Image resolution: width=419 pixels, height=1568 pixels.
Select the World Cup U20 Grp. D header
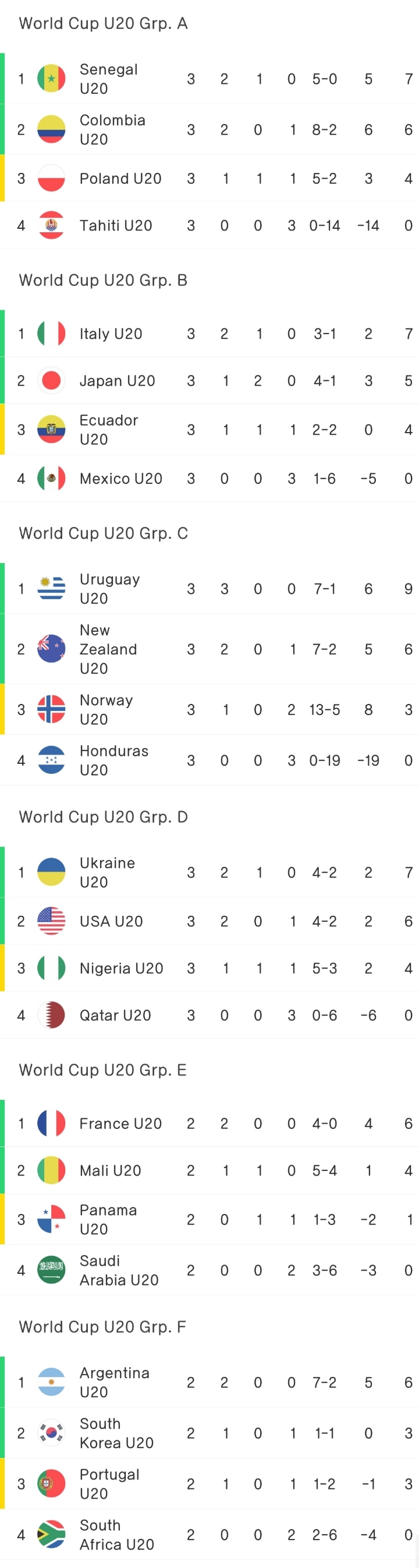[104, 817]
